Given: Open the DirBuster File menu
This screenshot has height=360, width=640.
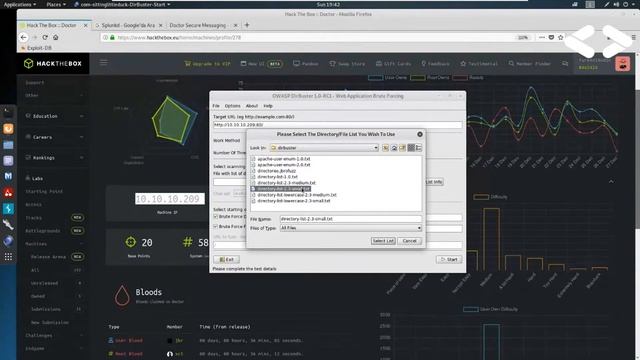Looking at the screenshot, I should 216,106.
